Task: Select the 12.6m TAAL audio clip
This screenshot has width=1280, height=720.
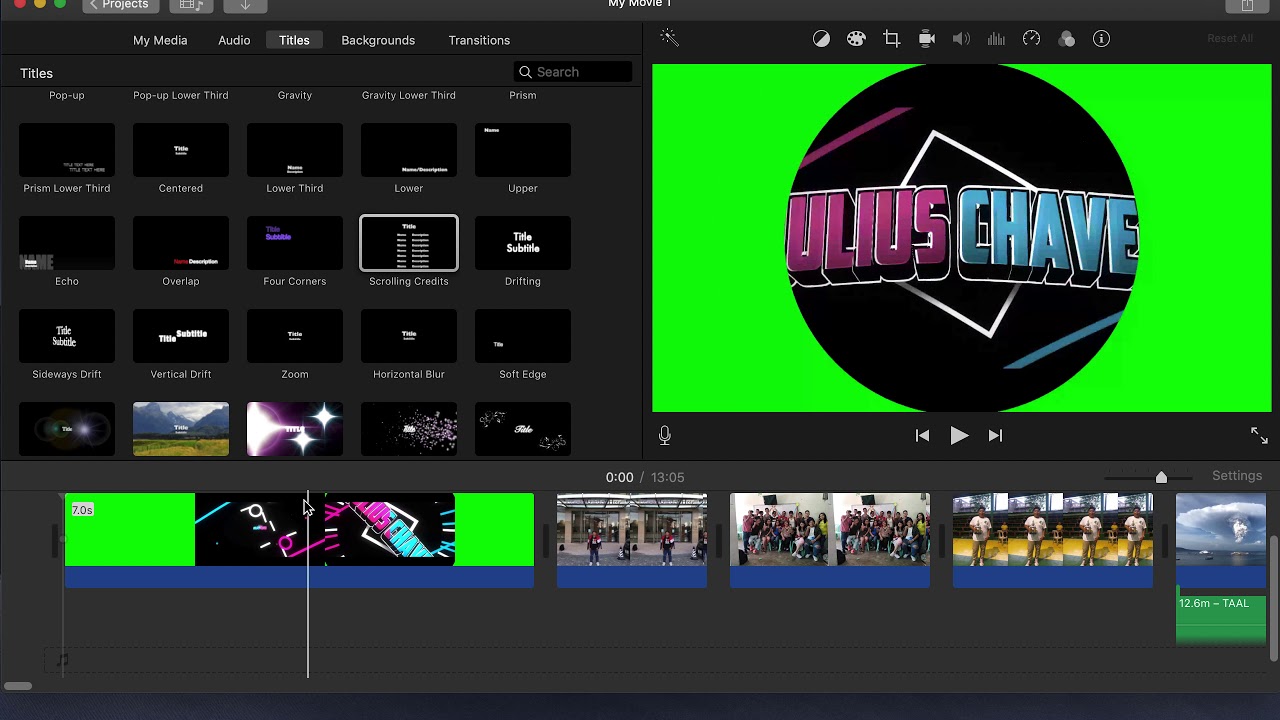Action: [x=1221, y=619]
